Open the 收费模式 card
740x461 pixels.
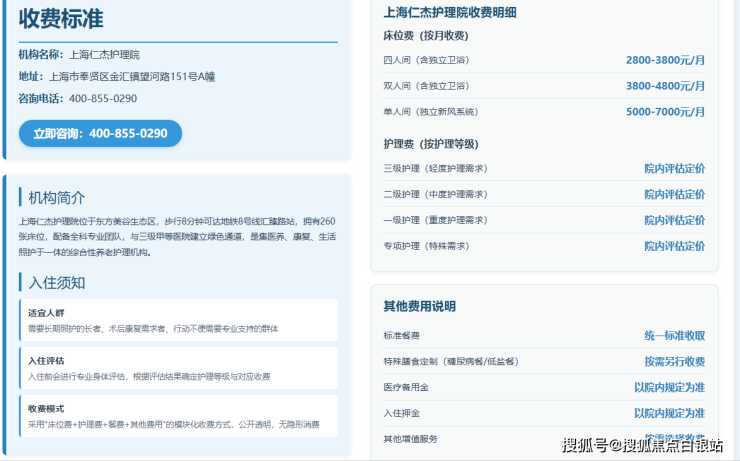tap(179, 416)
